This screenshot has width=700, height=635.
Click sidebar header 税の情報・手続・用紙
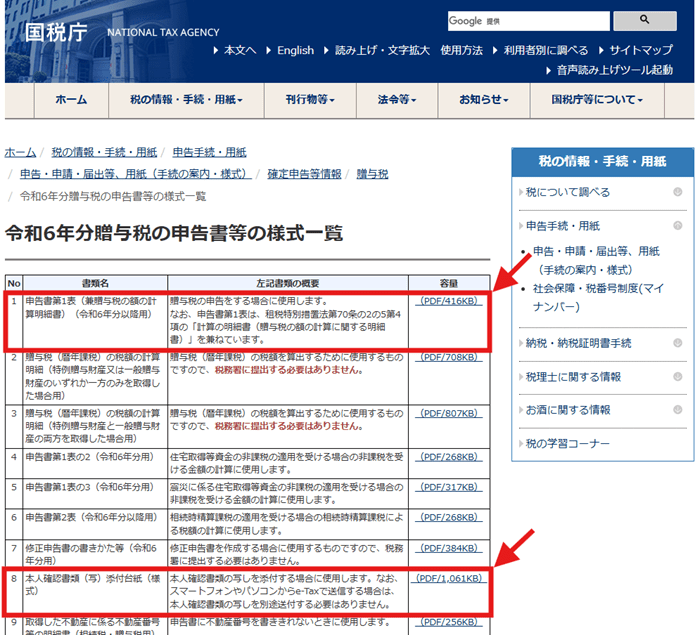point(602,162)
